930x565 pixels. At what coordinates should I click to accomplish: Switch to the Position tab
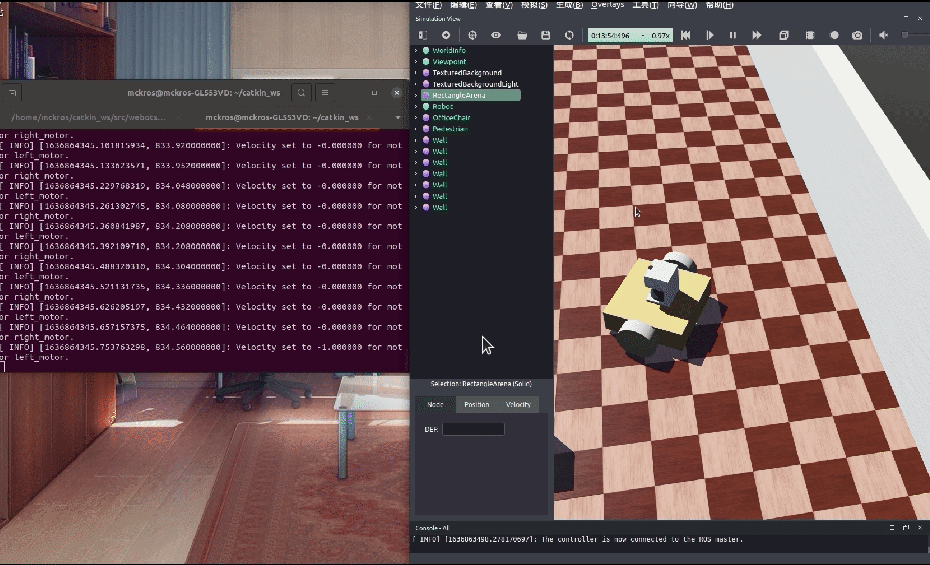click(477, 405)
